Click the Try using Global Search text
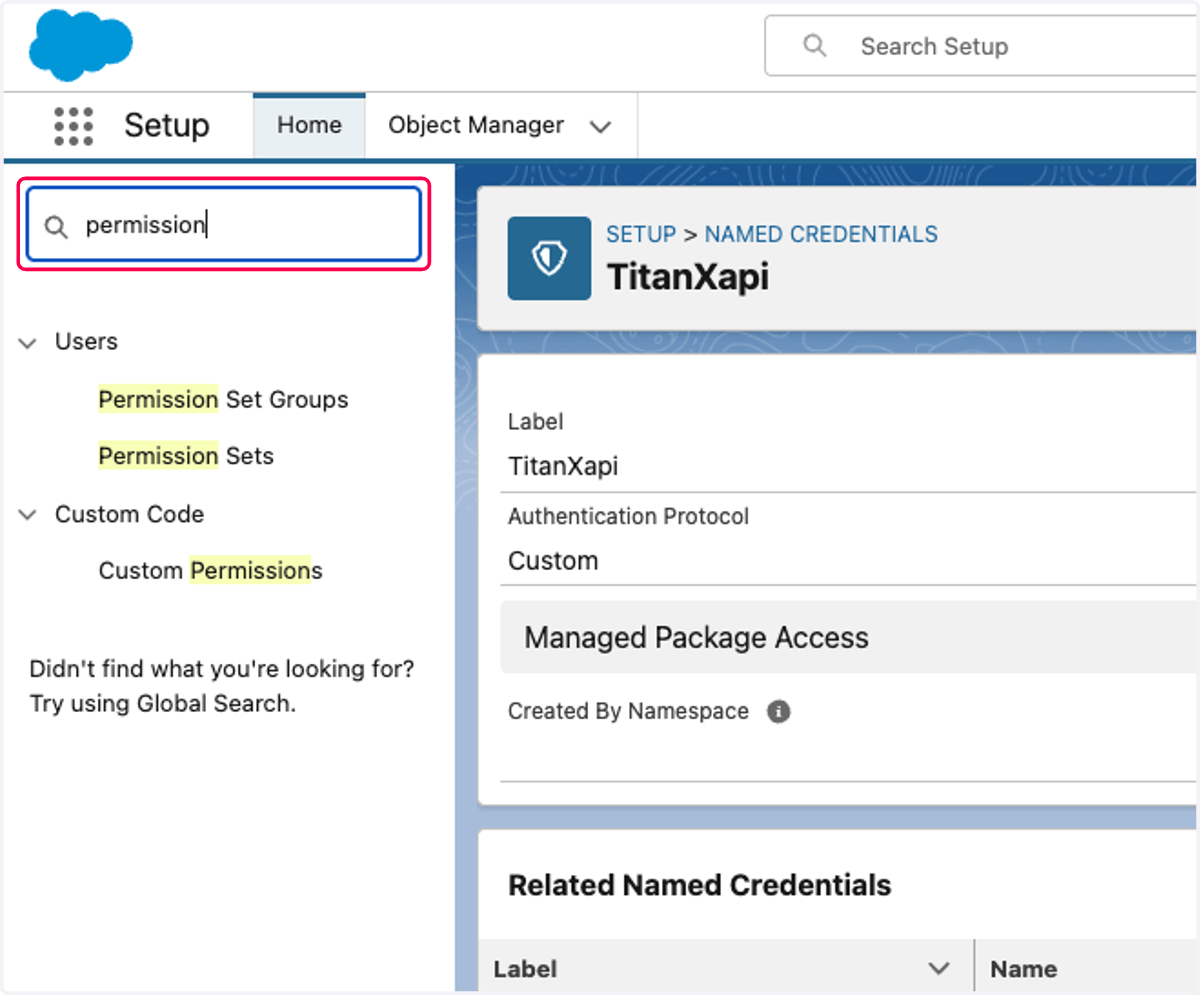1200x995 pixels. click(163, 704)
